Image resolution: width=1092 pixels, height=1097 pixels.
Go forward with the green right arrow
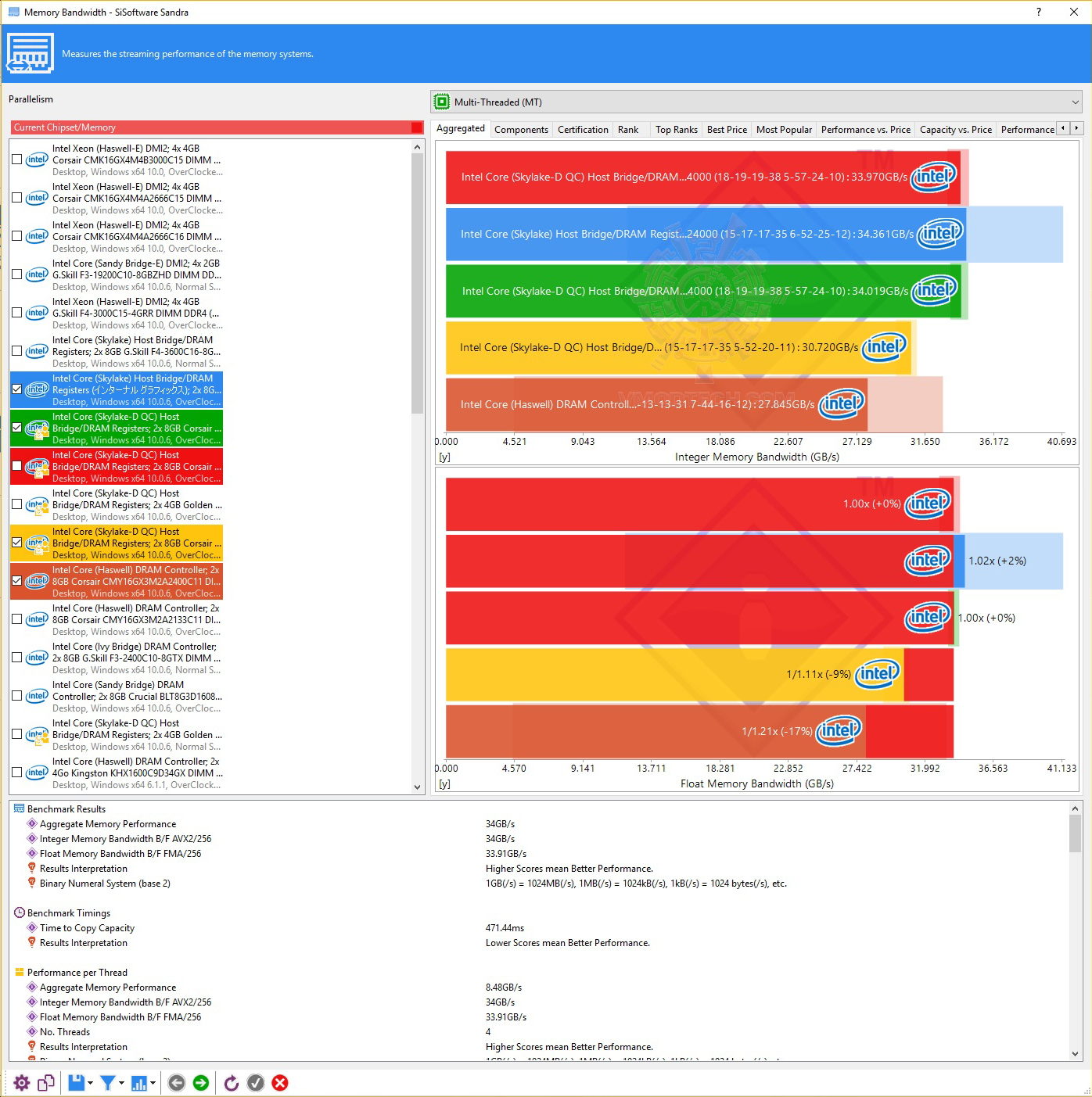tap(201, 1083)
